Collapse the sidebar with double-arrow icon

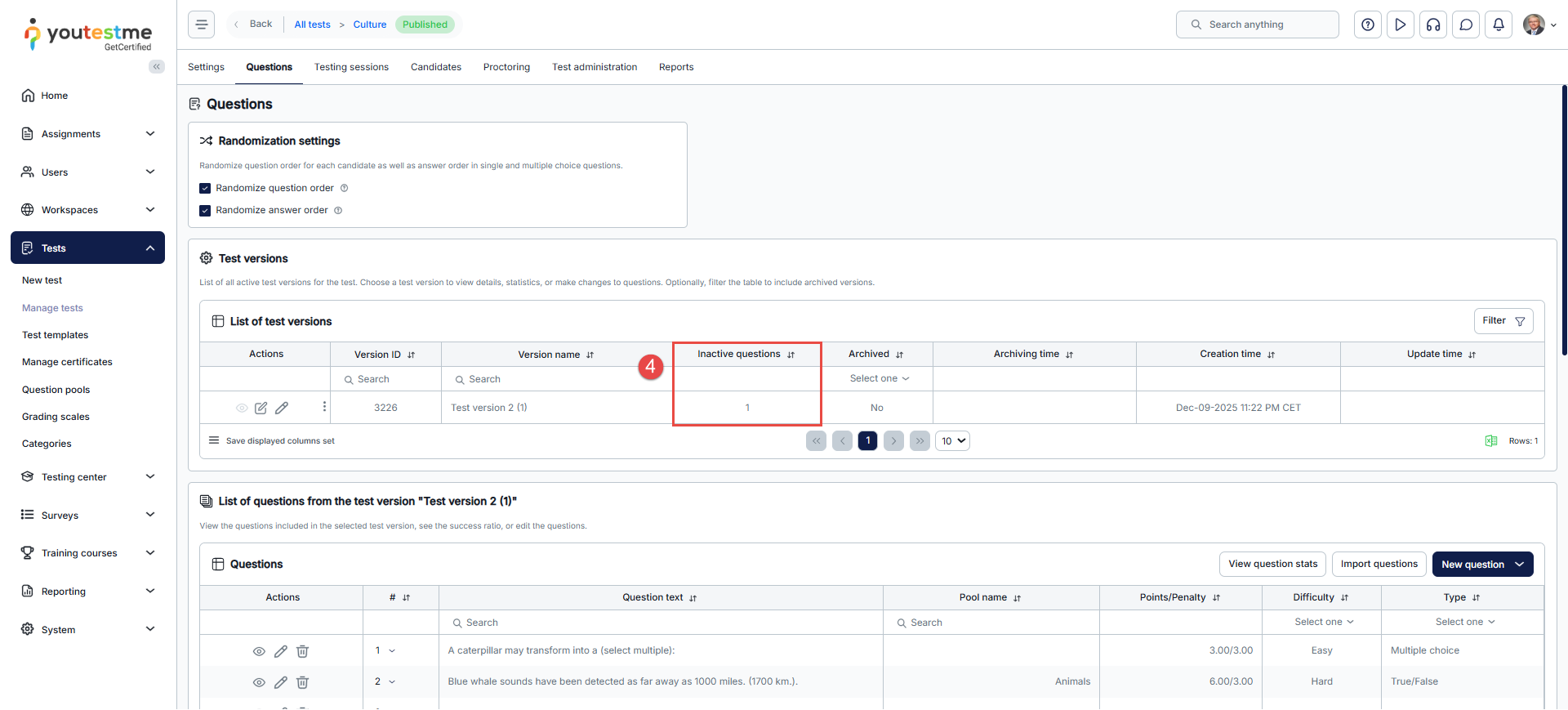156,67
